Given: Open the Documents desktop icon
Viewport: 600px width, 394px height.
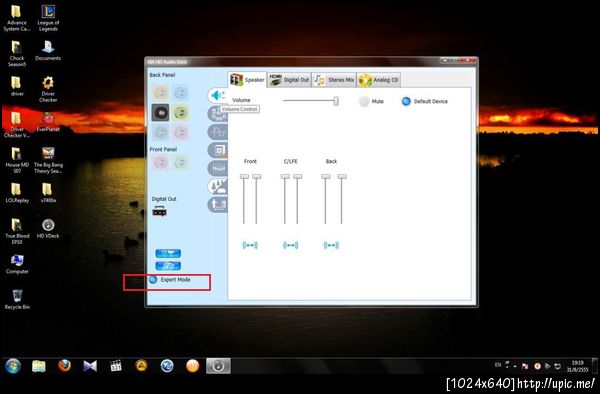Looking at the screenshot, I should 48,50.
